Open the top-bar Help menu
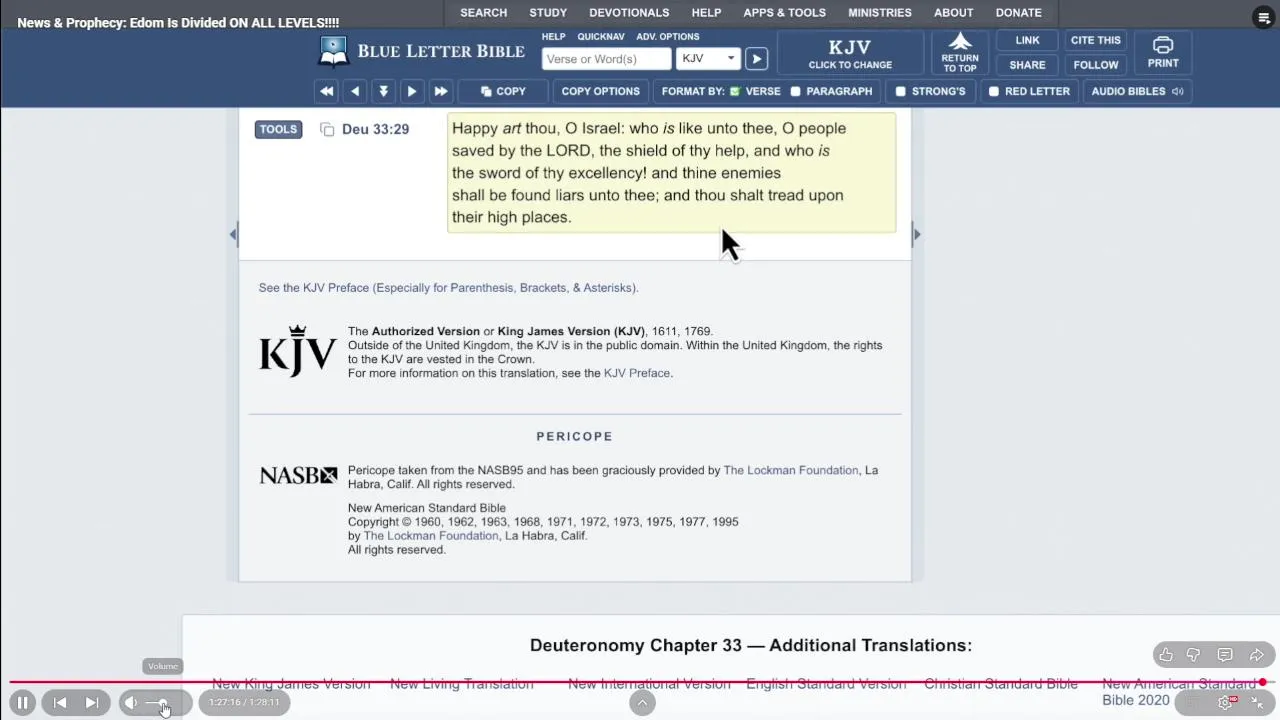This screenshot has height=720, width=1280. [706, 13]
